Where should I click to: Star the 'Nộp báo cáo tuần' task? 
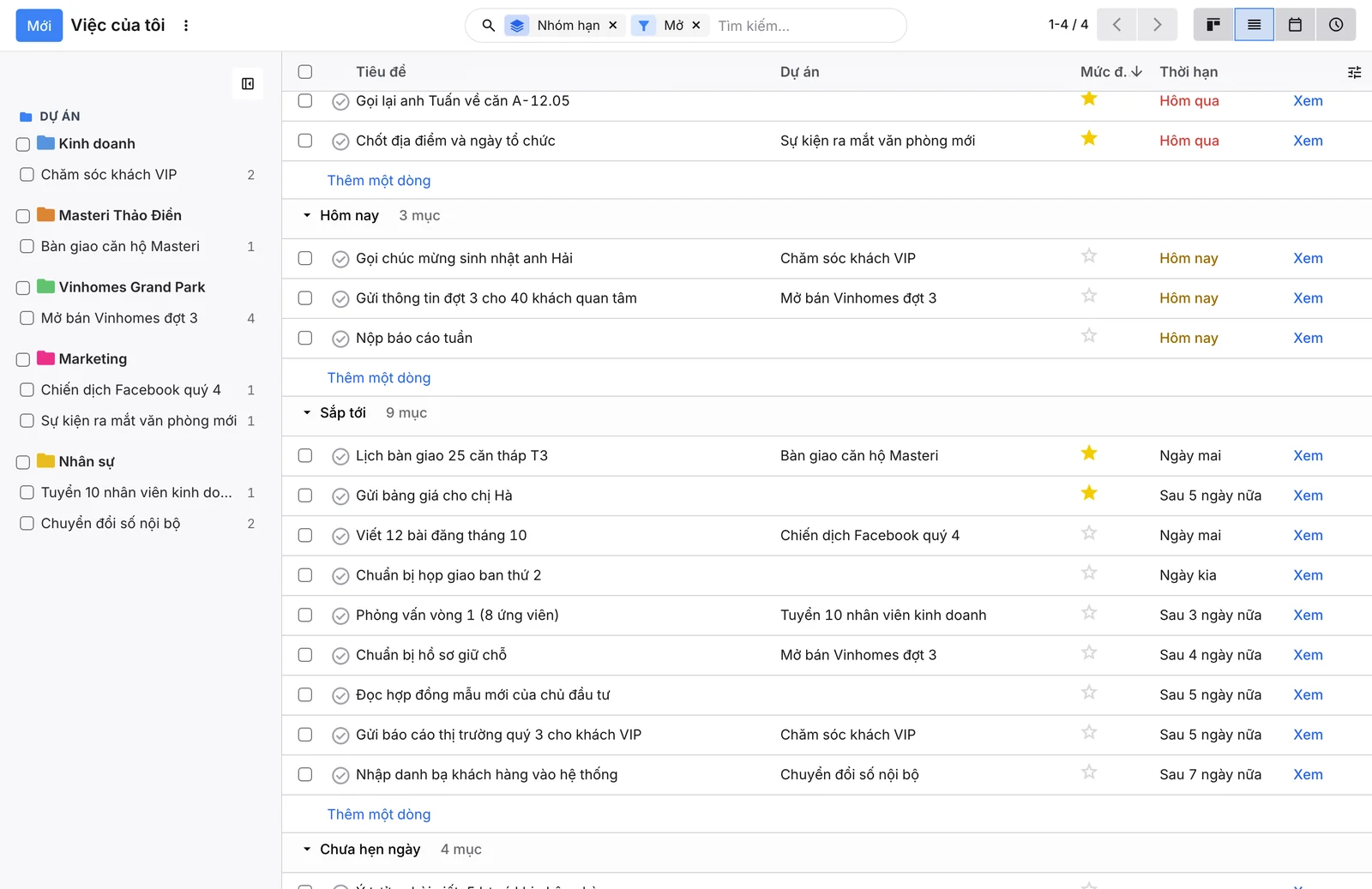click(1089, 336)
